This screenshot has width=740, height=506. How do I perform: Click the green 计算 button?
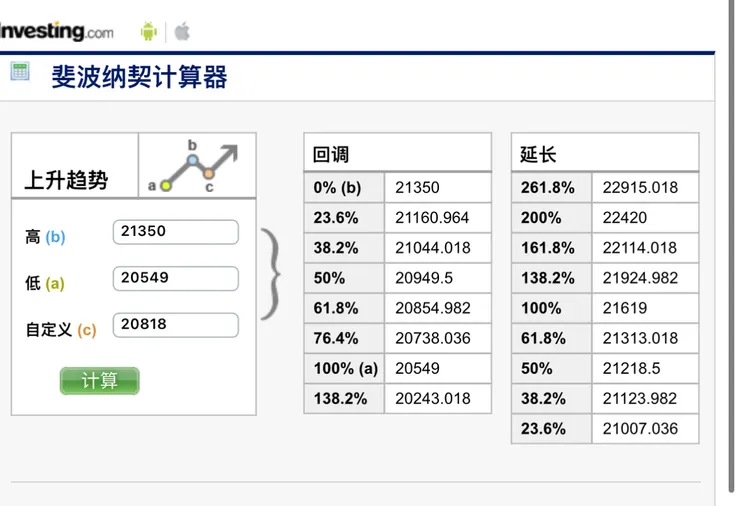click(x=100, y=380)
